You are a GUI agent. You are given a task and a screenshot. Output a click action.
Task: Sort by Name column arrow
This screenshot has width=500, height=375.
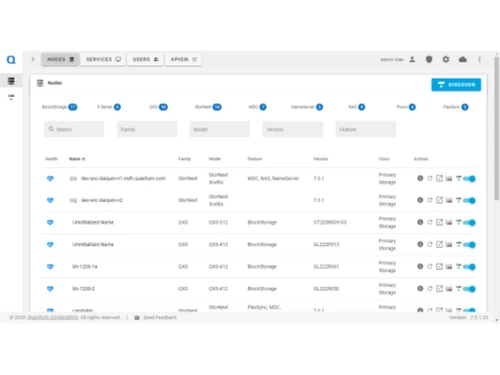tap(84, 159)
